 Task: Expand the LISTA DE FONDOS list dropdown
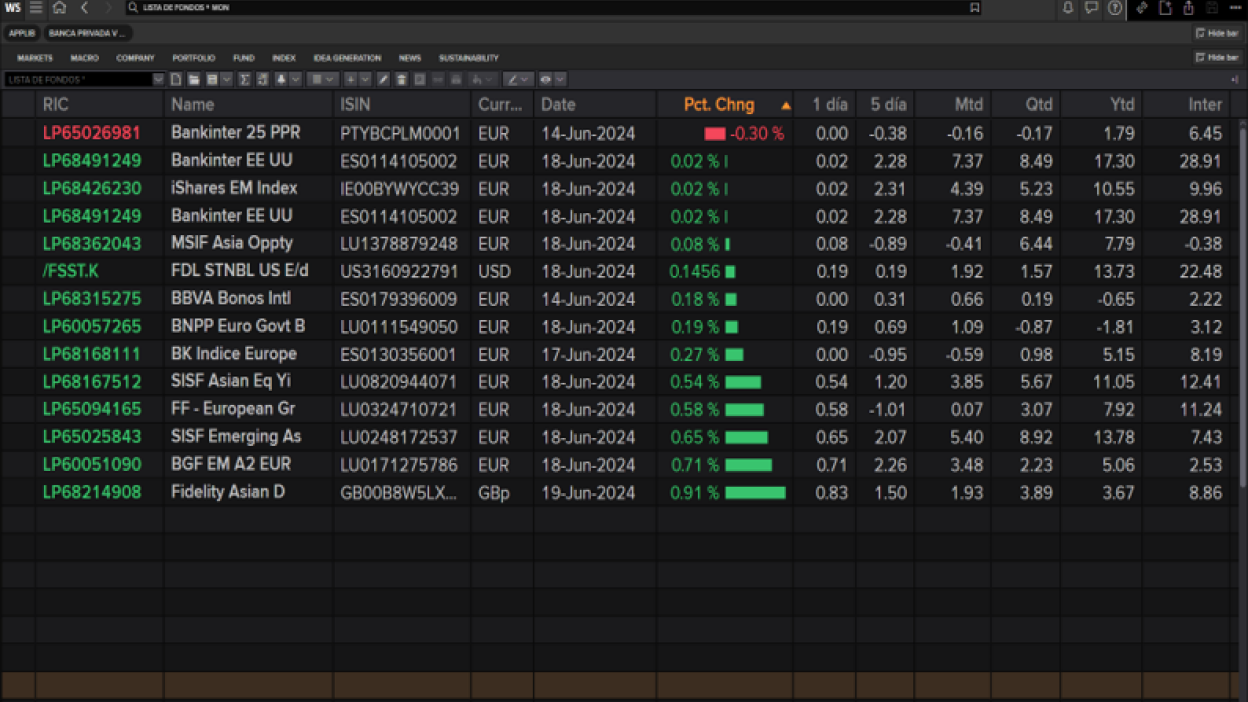click(158, 79)
